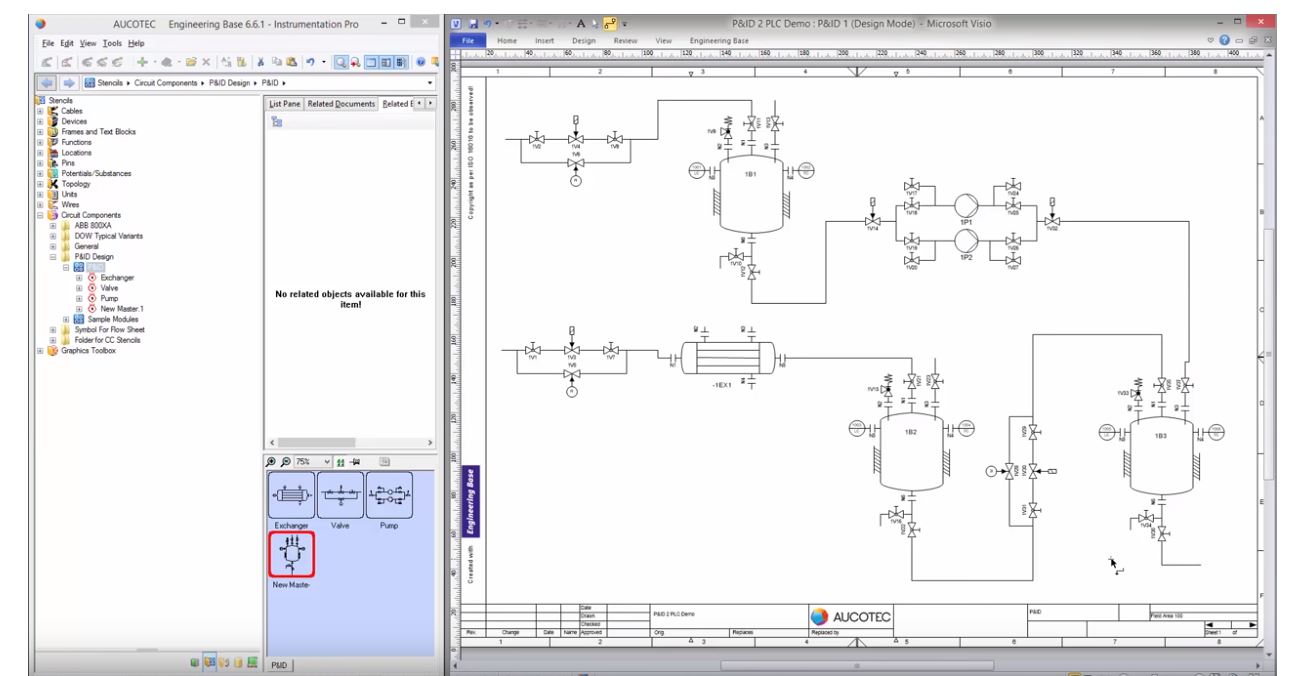Click the Delete X icon in Engineering Base toolbar
This screenshot has height=676, width=1291.
pos(206,62)
